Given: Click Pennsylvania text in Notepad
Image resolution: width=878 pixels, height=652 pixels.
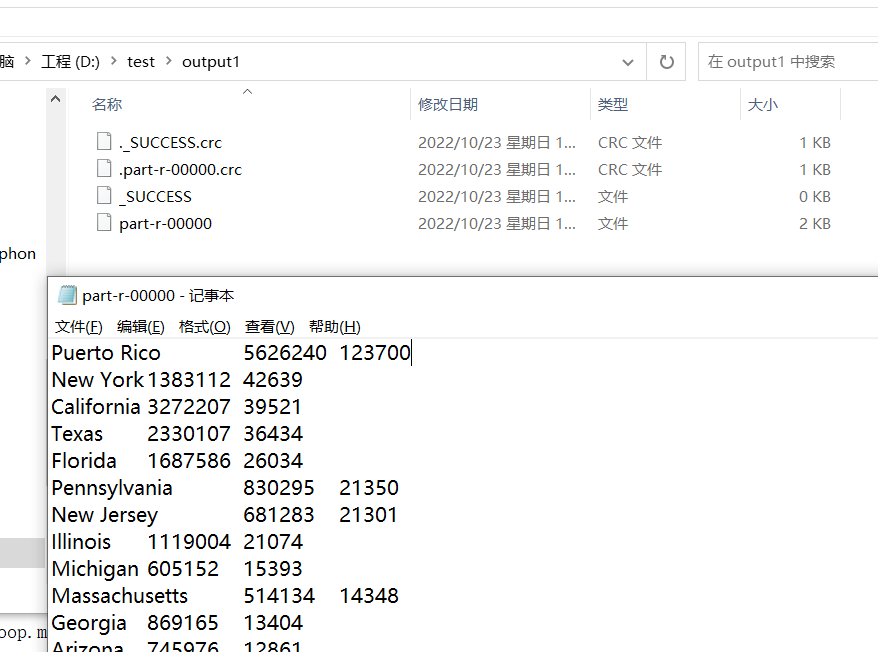Looking at the screenshot, I should pyautogui.click(x=112, y=488).
